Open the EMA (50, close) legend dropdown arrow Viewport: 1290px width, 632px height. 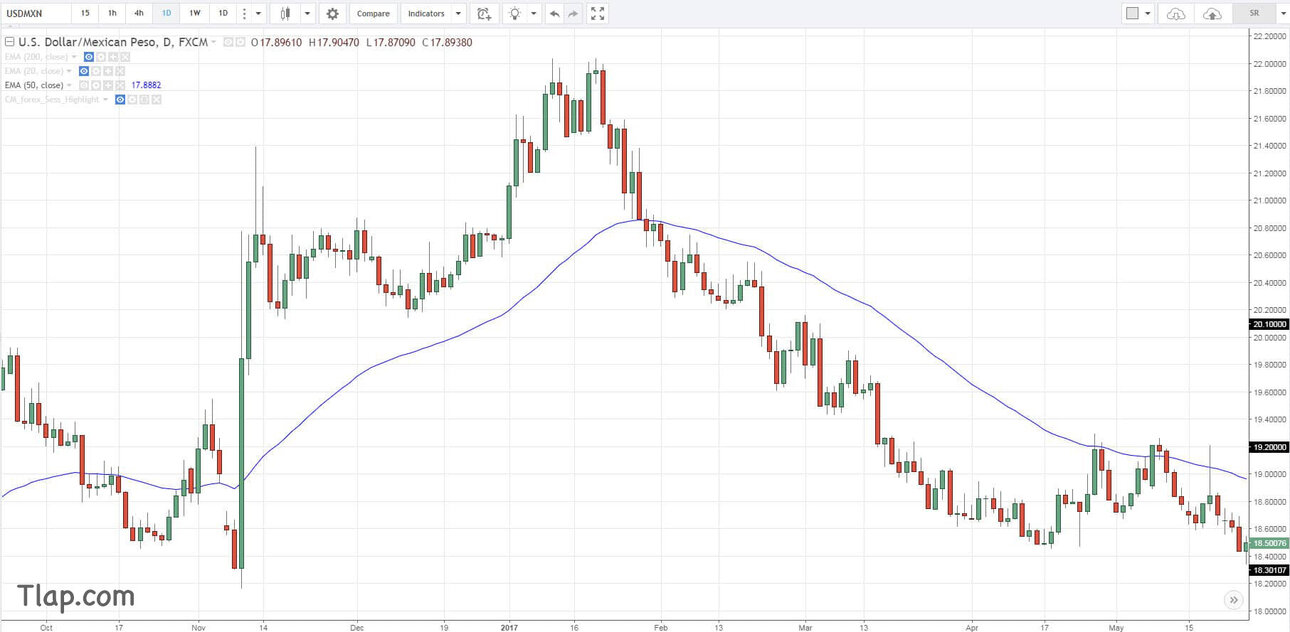pos(69,85)
